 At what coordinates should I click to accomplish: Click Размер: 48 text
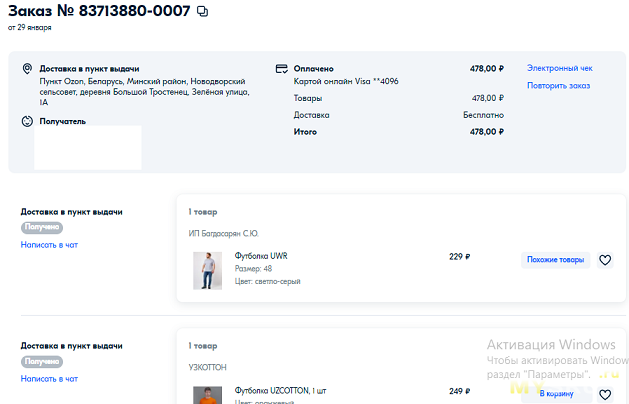point(253,269)
